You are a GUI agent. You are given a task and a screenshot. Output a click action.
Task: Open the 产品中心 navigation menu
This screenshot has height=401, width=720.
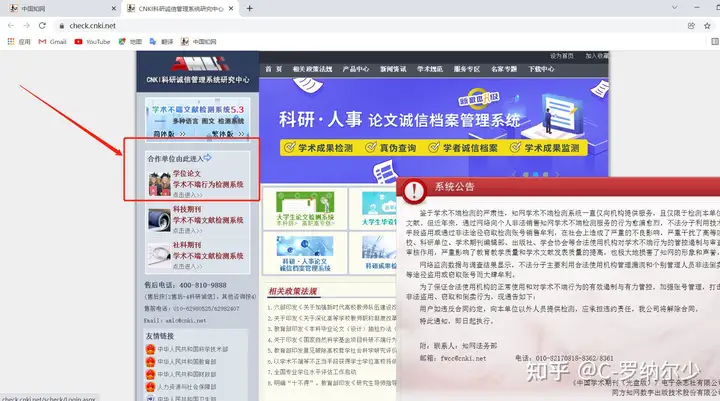[355, 69]
